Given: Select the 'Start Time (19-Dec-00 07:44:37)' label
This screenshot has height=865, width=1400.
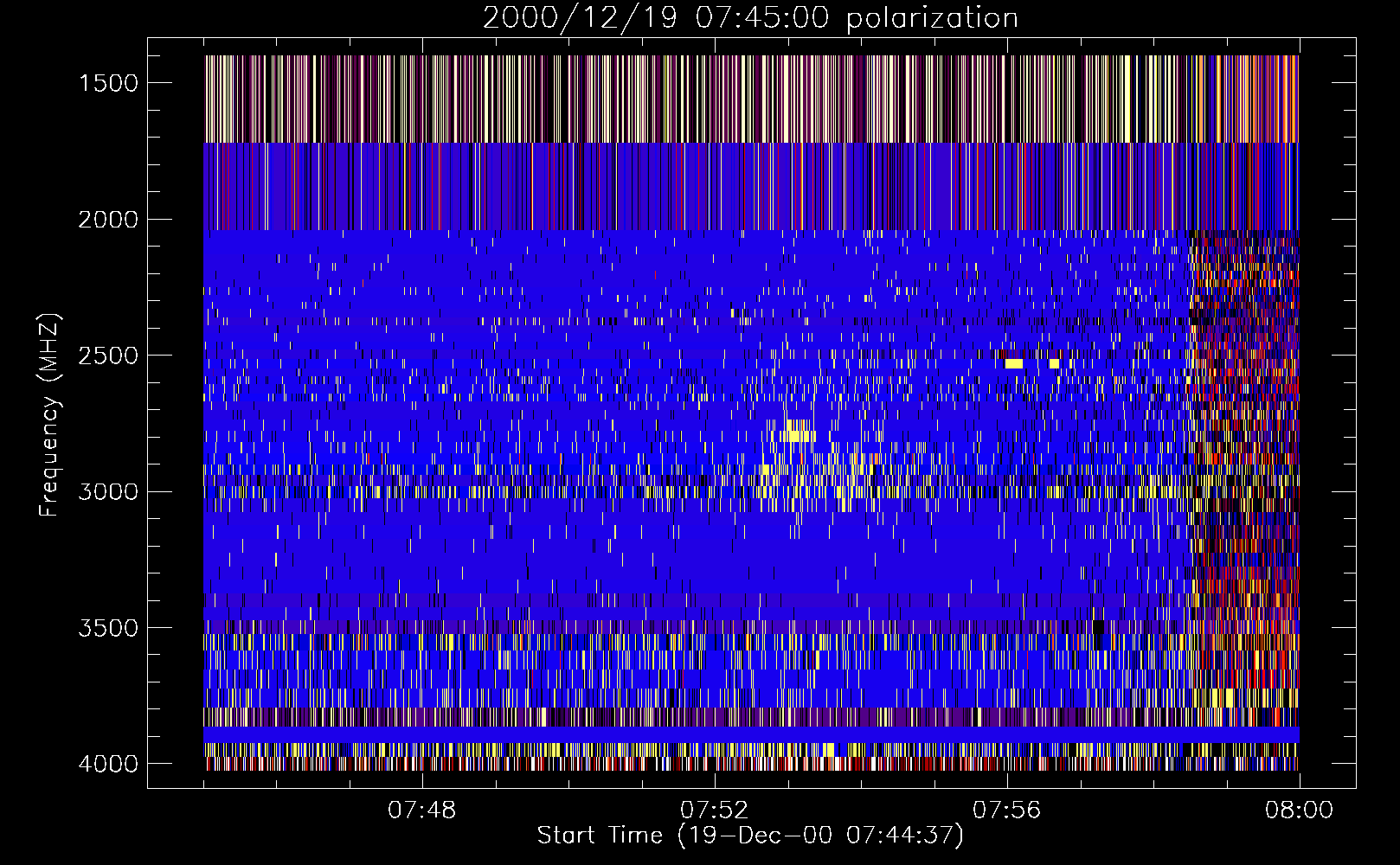Looking at the screenshot, I should (x=750, y=836).
